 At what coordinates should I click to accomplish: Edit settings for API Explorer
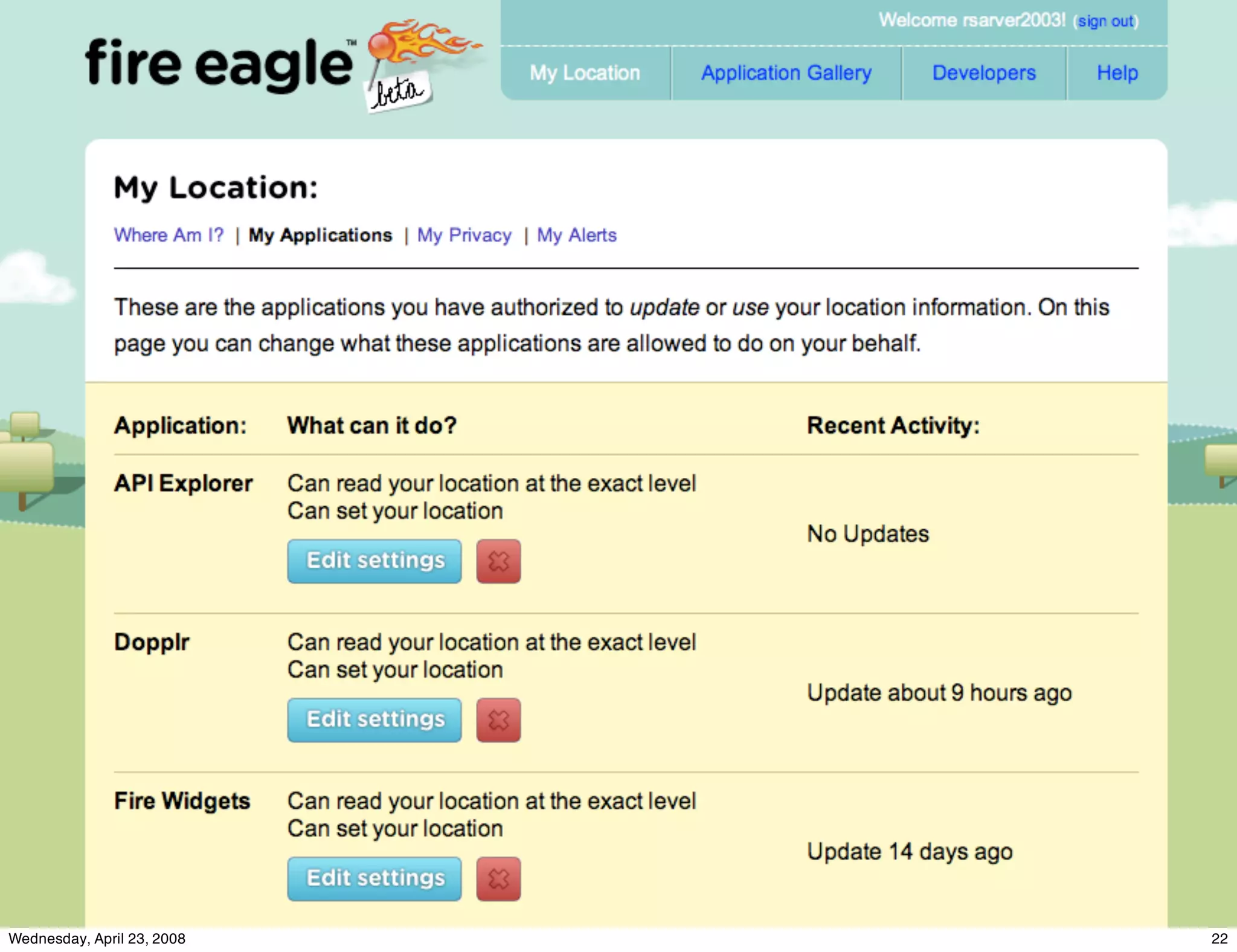coord(374,561)
